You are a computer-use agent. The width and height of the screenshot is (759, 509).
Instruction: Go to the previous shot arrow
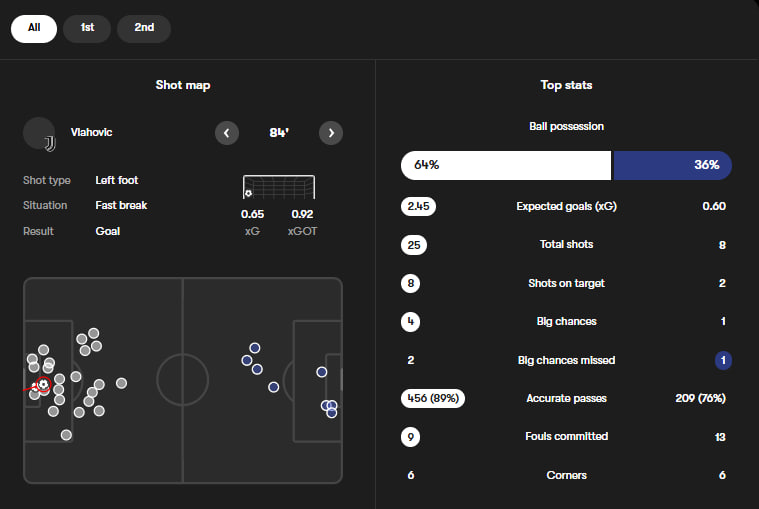[227, 133]
